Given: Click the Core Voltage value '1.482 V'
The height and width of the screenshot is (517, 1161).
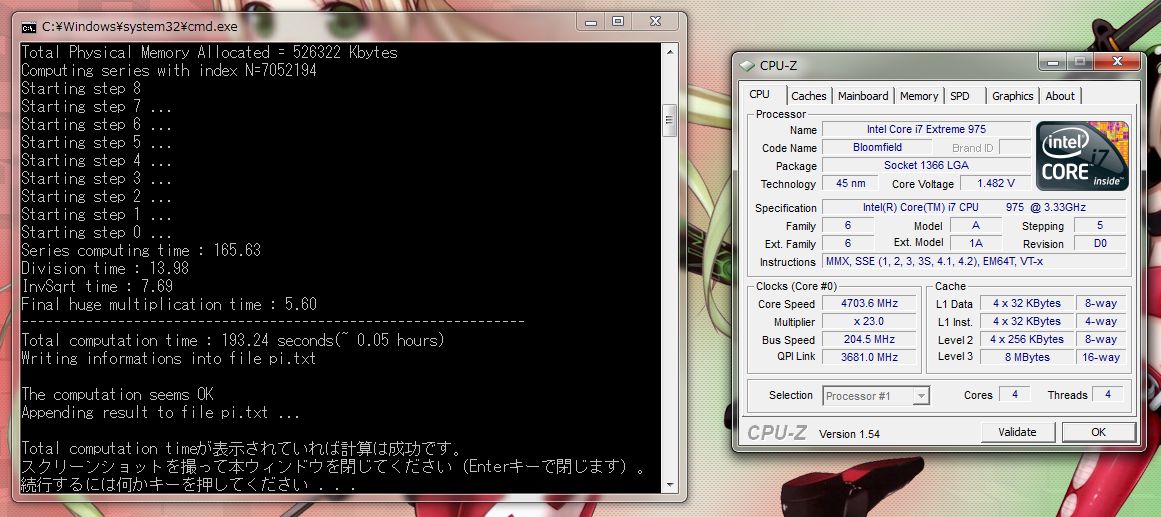Looking at the screenshot, I should pyautogui.click(x=995, y=183).
